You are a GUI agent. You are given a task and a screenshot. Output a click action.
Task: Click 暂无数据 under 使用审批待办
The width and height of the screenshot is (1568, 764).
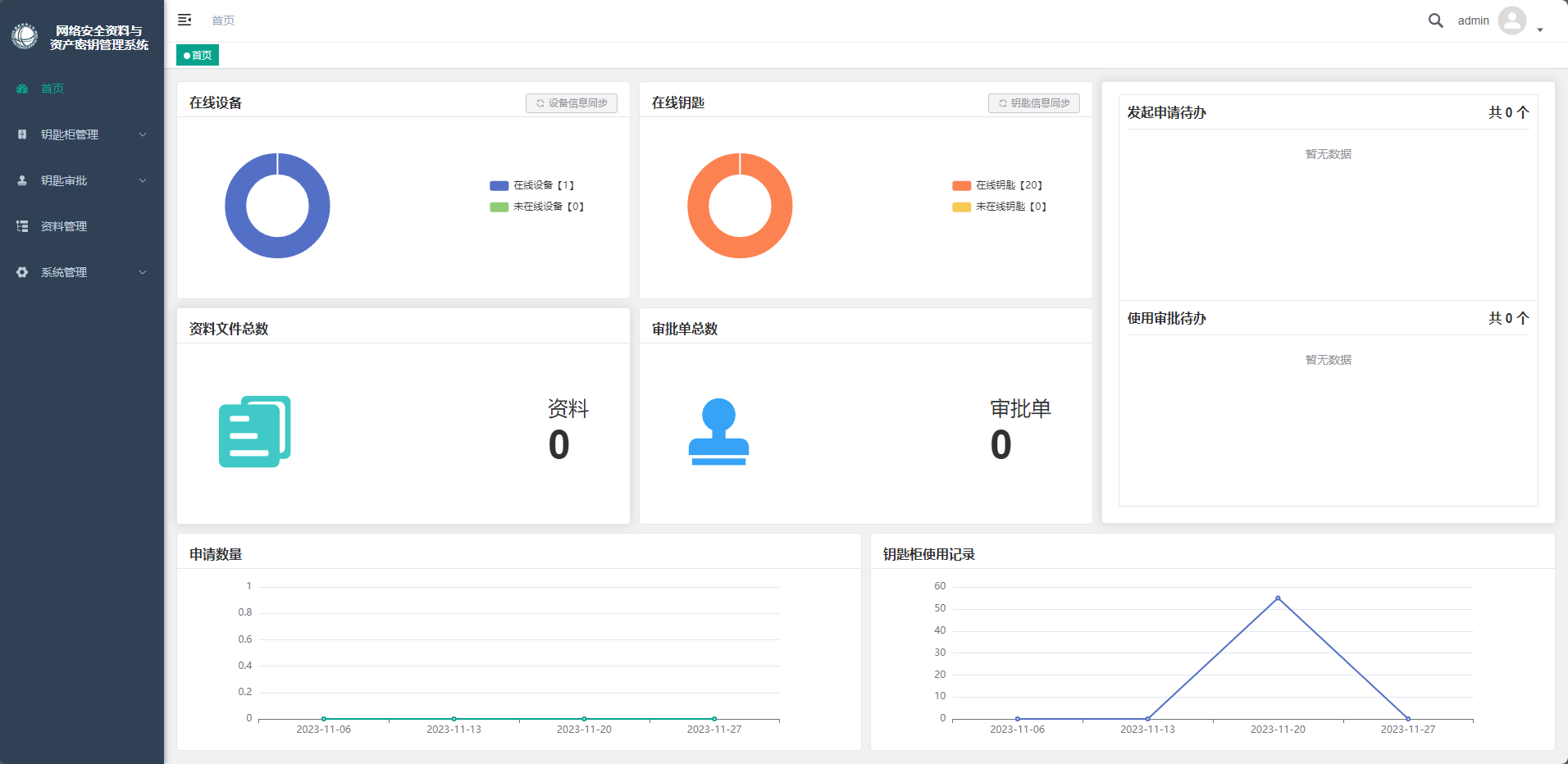(1329, 360)
